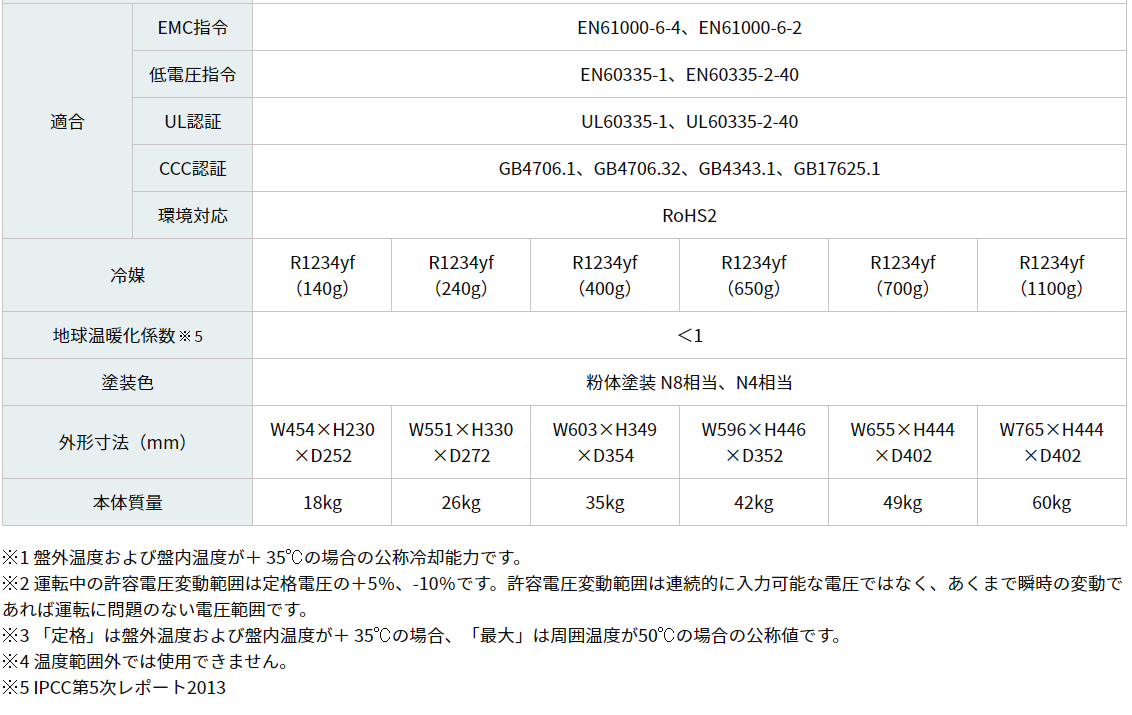Click the 18kg weight cell
Image resolution: width=1132 pixels, height=715 pixels.
coord(321,502)
